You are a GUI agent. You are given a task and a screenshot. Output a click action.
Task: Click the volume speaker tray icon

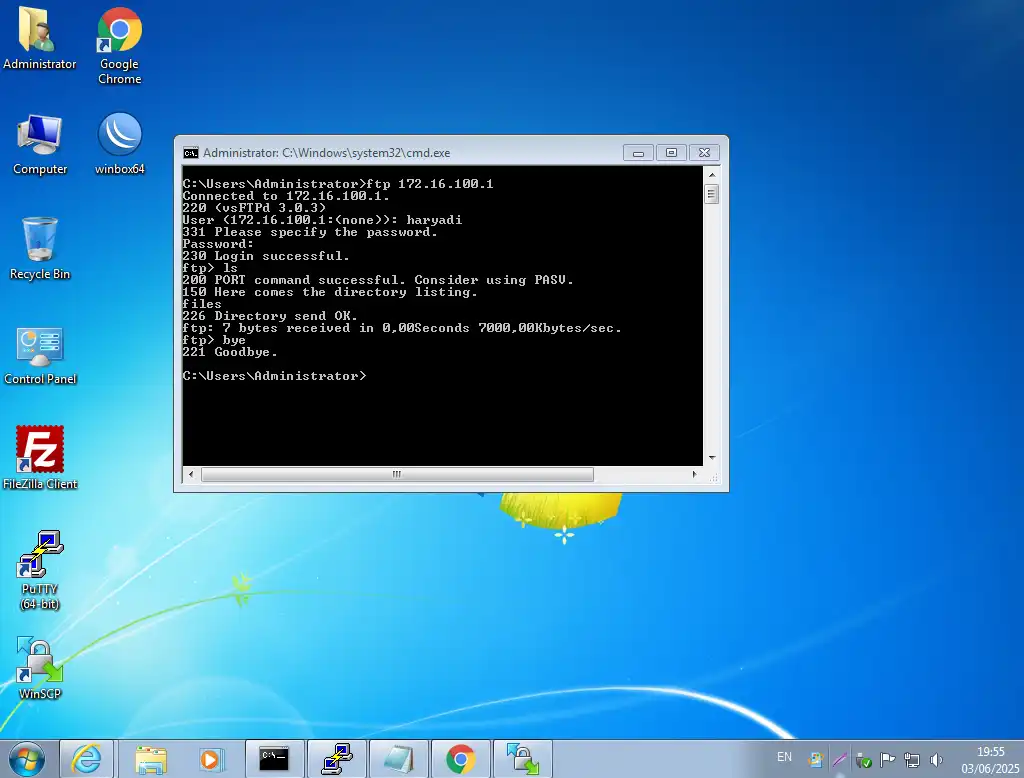pos(936,760)
